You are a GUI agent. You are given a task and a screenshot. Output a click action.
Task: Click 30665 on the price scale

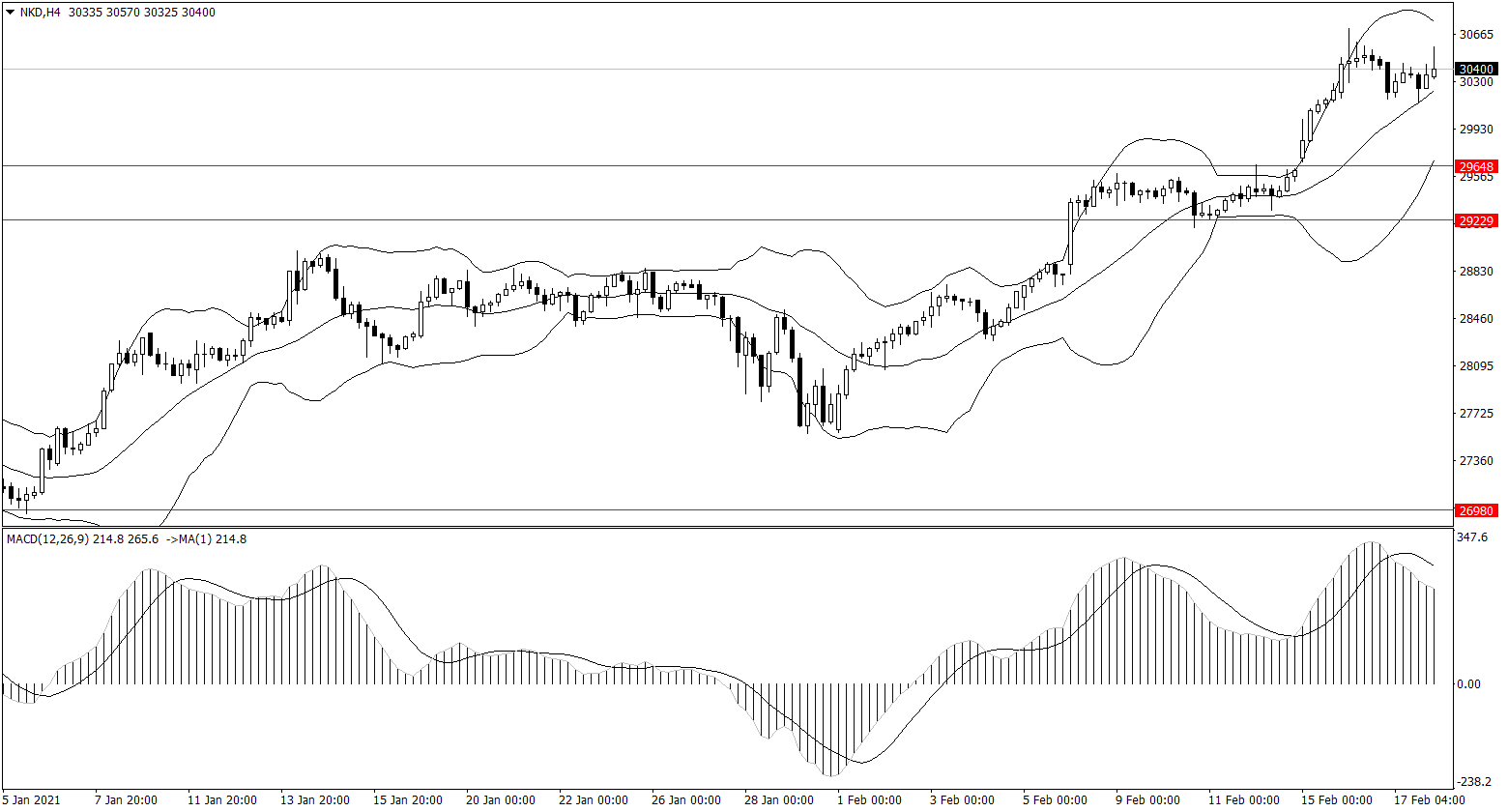pos(1475,35)
